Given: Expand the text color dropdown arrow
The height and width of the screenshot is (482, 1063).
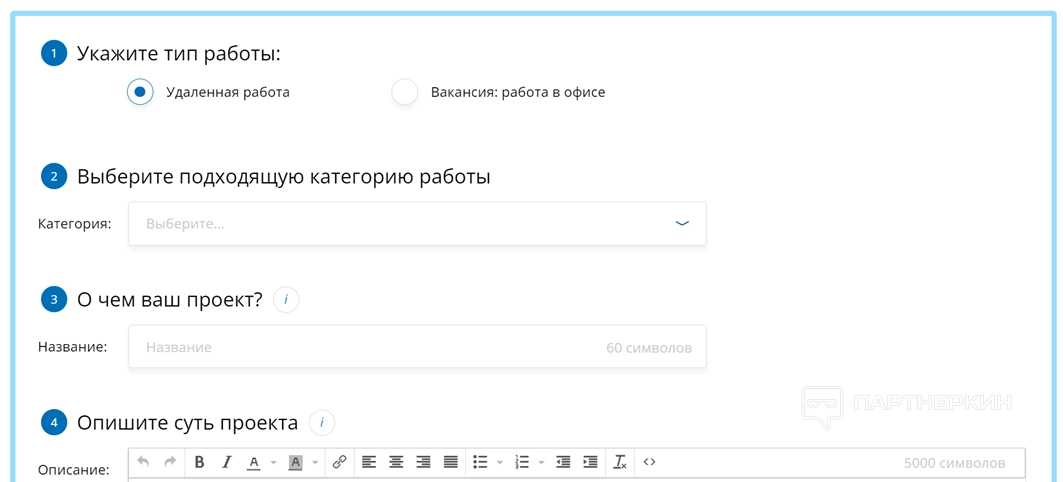Looking at the screenshot, I should click(x=274, y=463).
